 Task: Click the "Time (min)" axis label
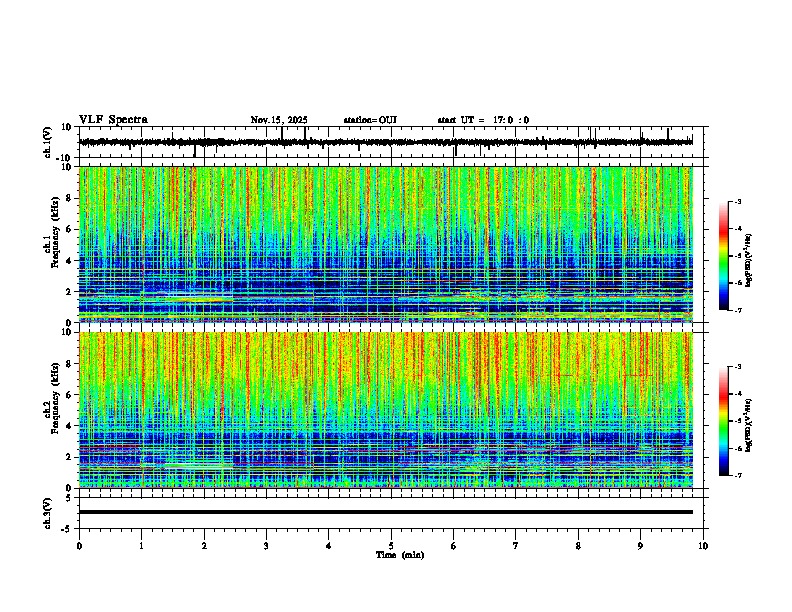coord(400,555)
